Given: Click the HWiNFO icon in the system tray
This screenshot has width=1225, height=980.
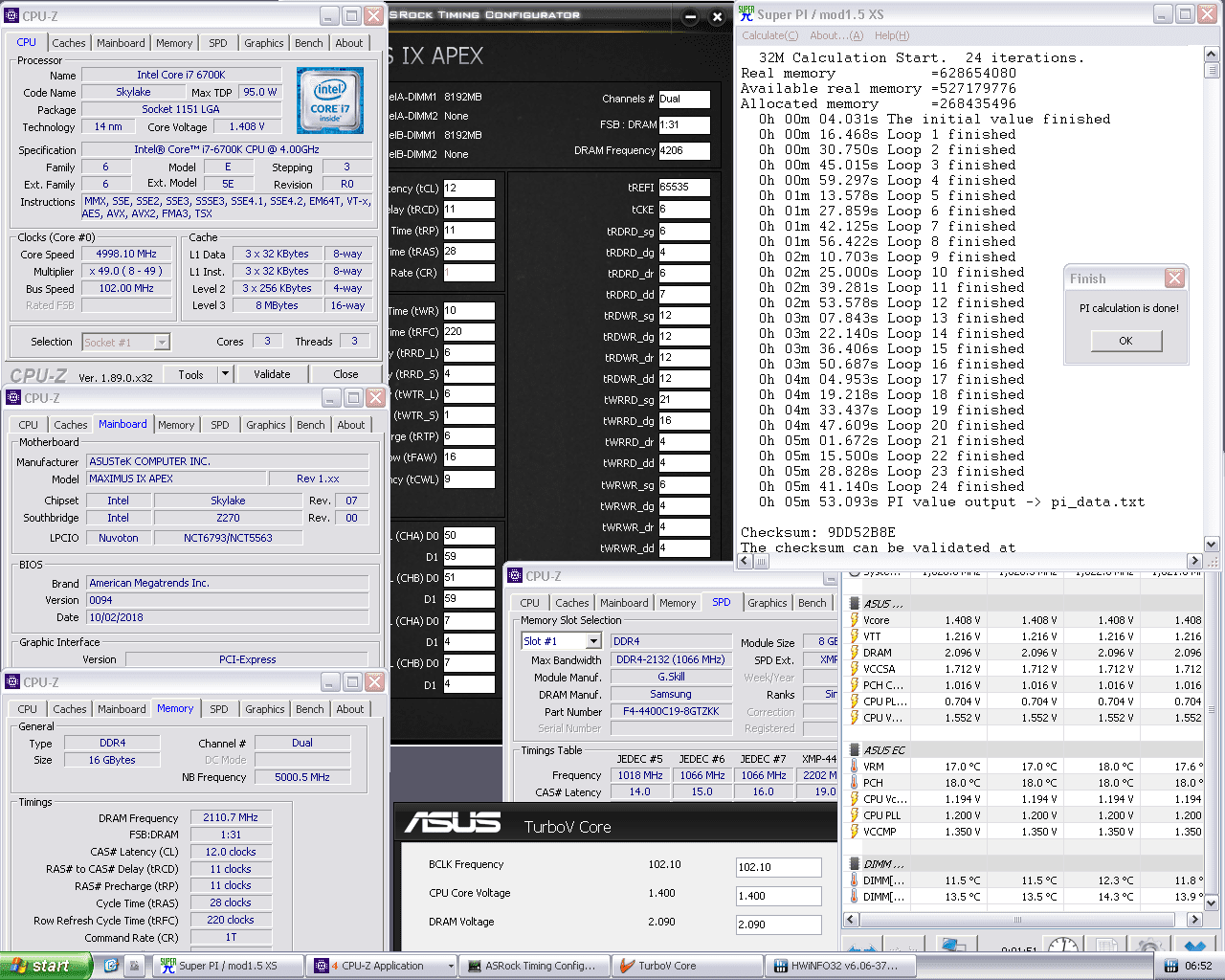Looking at the screenshot, I should 1170,967.
